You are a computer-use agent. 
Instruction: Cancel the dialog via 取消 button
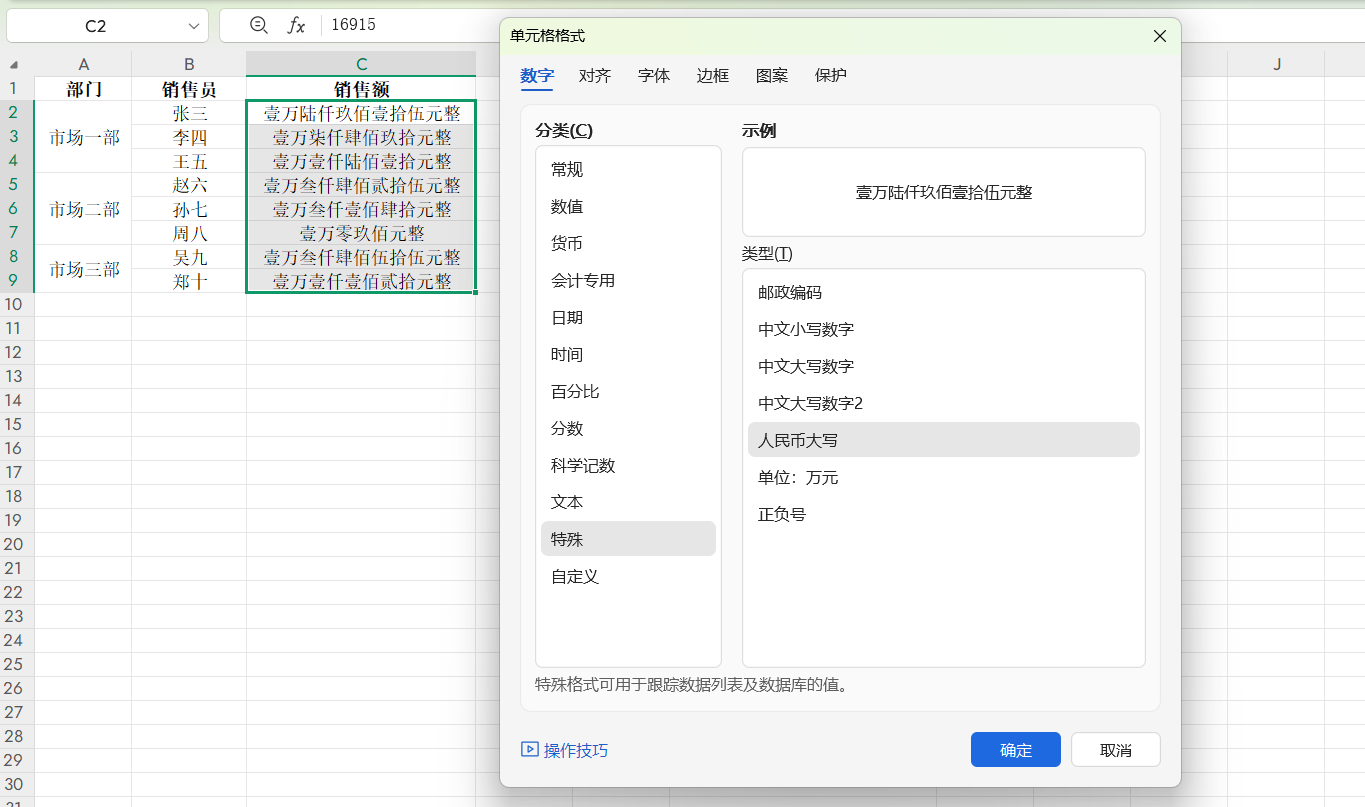(x=1115, y=749)
